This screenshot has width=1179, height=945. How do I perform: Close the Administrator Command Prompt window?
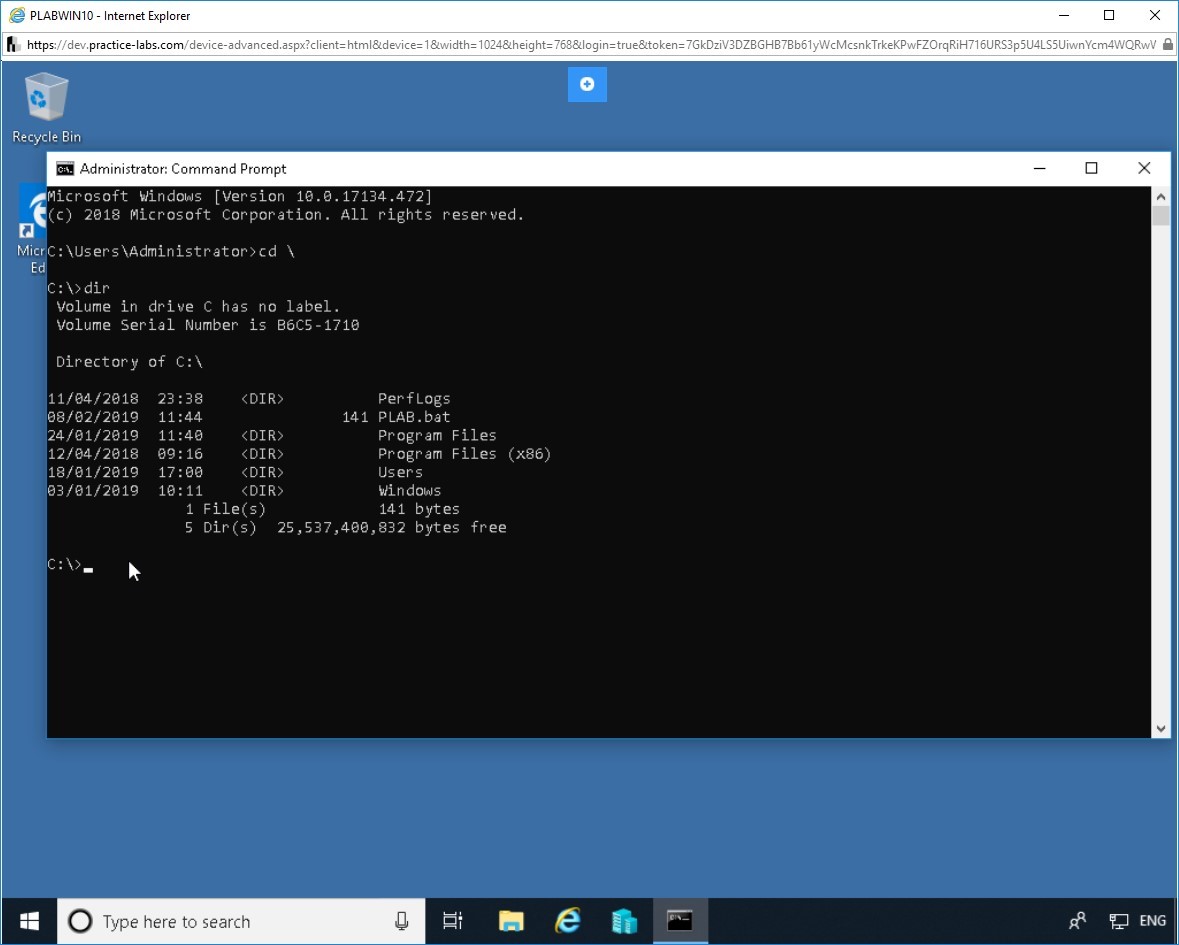[1144, 169]
